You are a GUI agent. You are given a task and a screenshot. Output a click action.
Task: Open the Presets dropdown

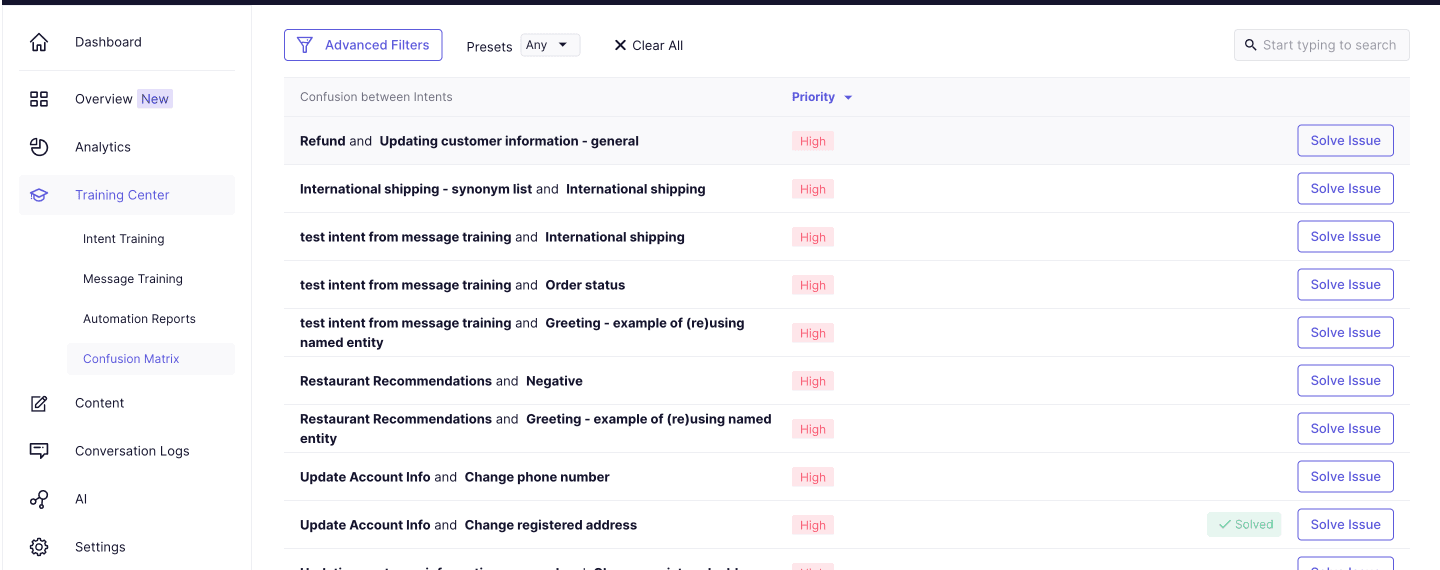point(550,45)
